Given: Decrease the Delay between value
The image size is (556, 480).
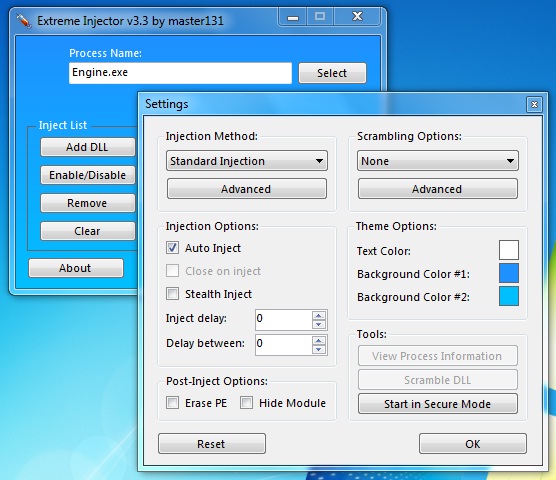Looking at the screenshot, I should (319, 350).
